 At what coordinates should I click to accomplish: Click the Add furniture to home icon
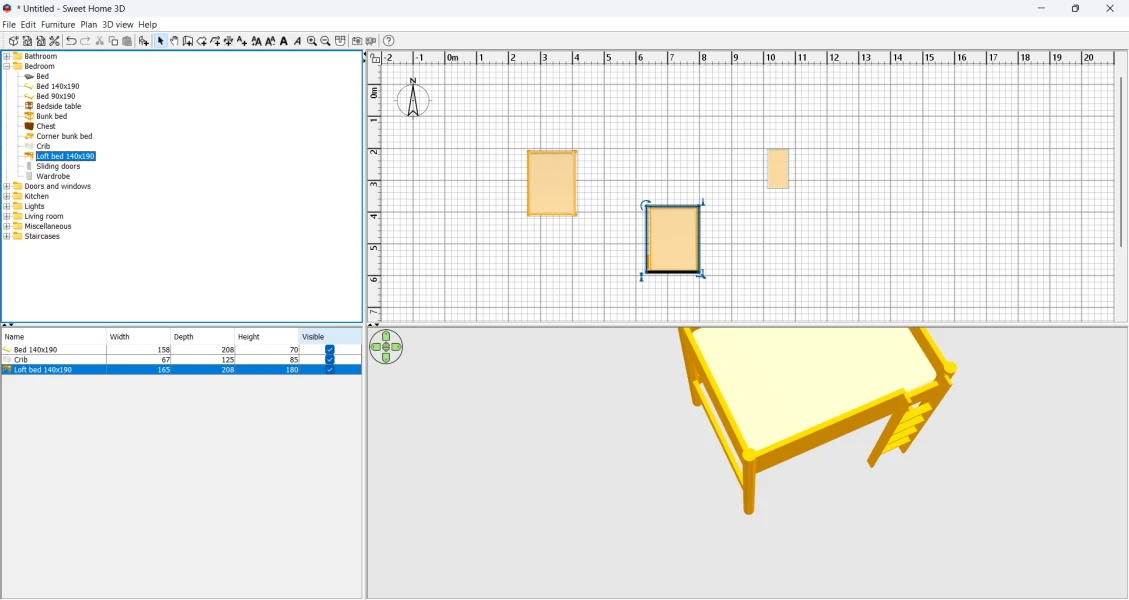coord(144,41)
